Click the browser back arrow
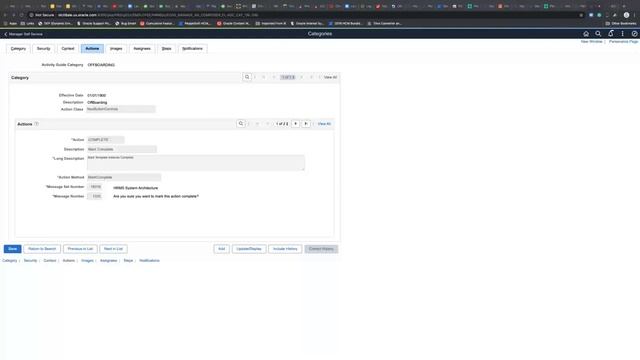 tap(5, 15)
